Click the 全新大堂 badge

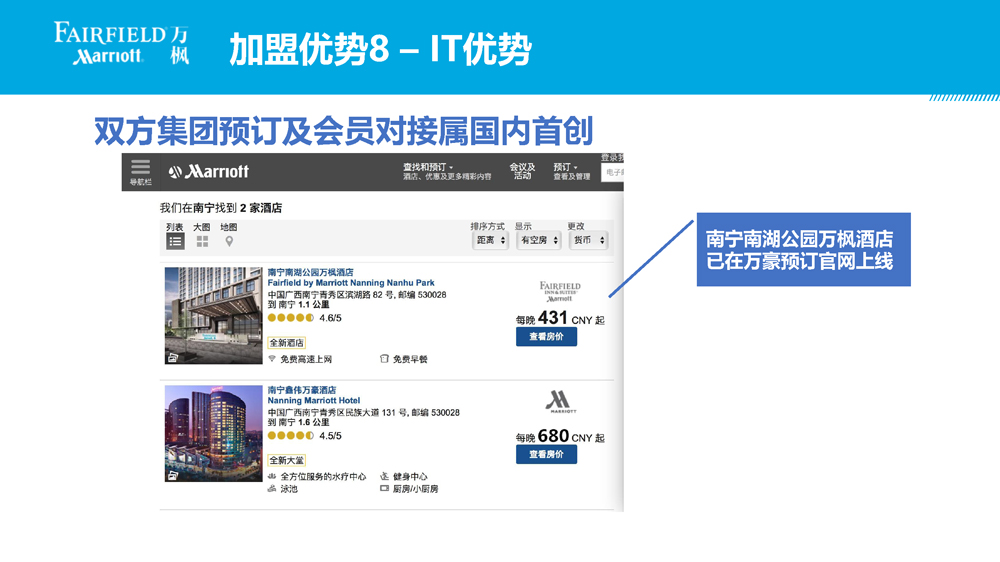[x=286, y=460]
